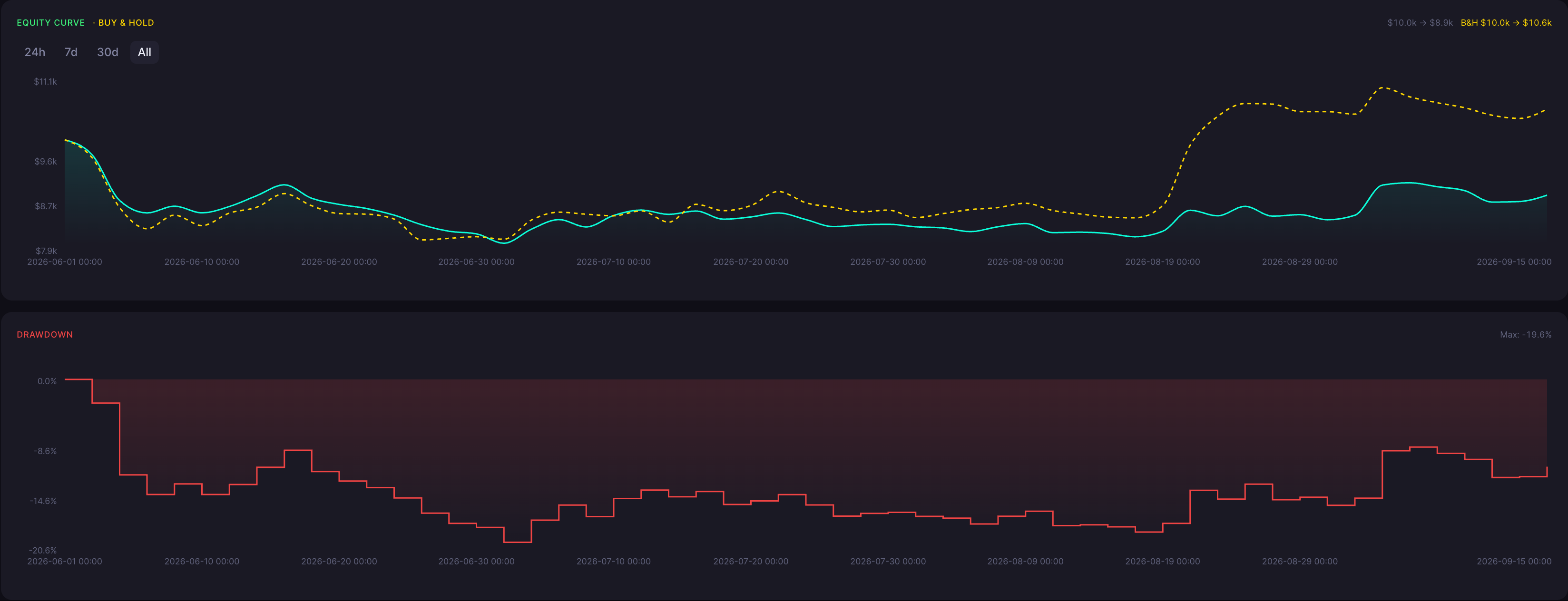Click the Max: -19.6% drawdown value

(1525, 335)
